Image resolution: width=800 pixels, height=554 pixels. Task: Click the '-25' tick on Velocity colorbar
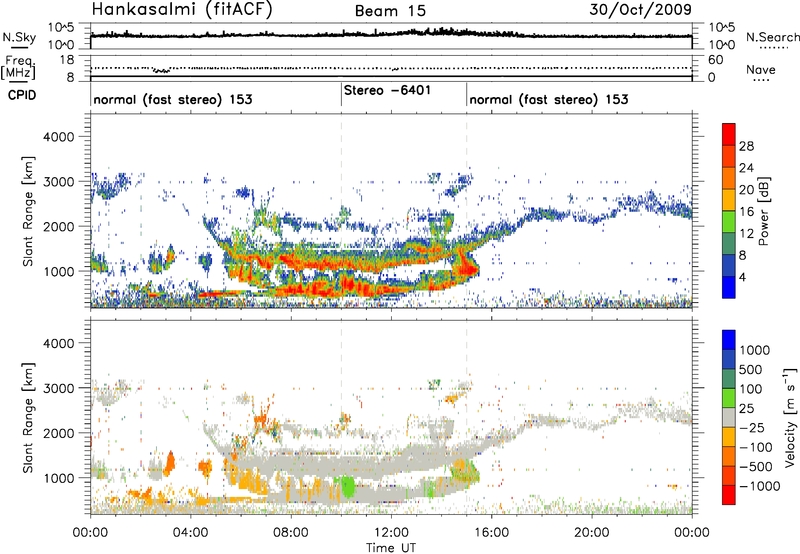[752, 428]
